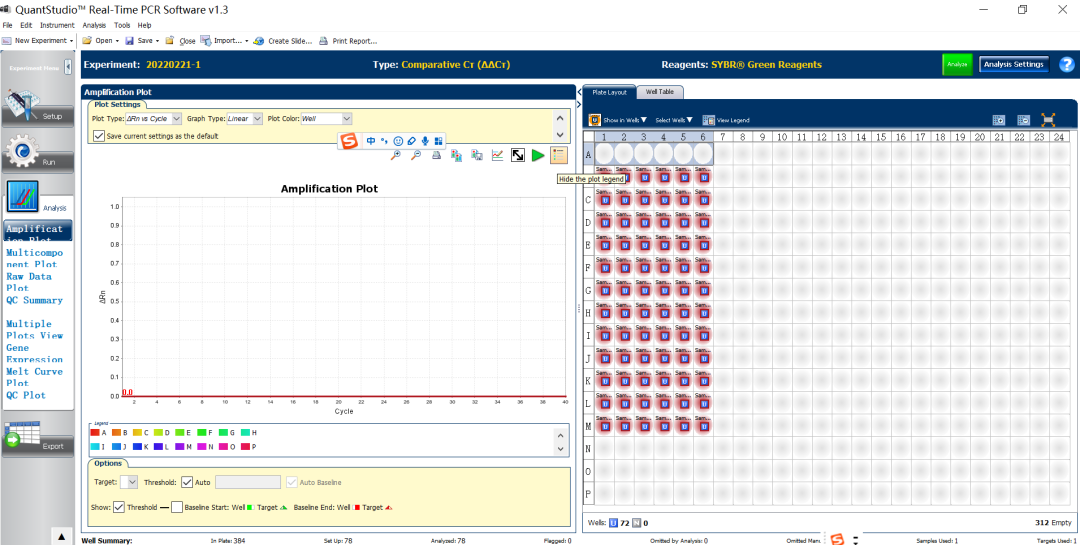The width and height of the screenshot is (1080, 545).
Task: Open the Sogou toolbox grid icon
Action: (439, 141)
